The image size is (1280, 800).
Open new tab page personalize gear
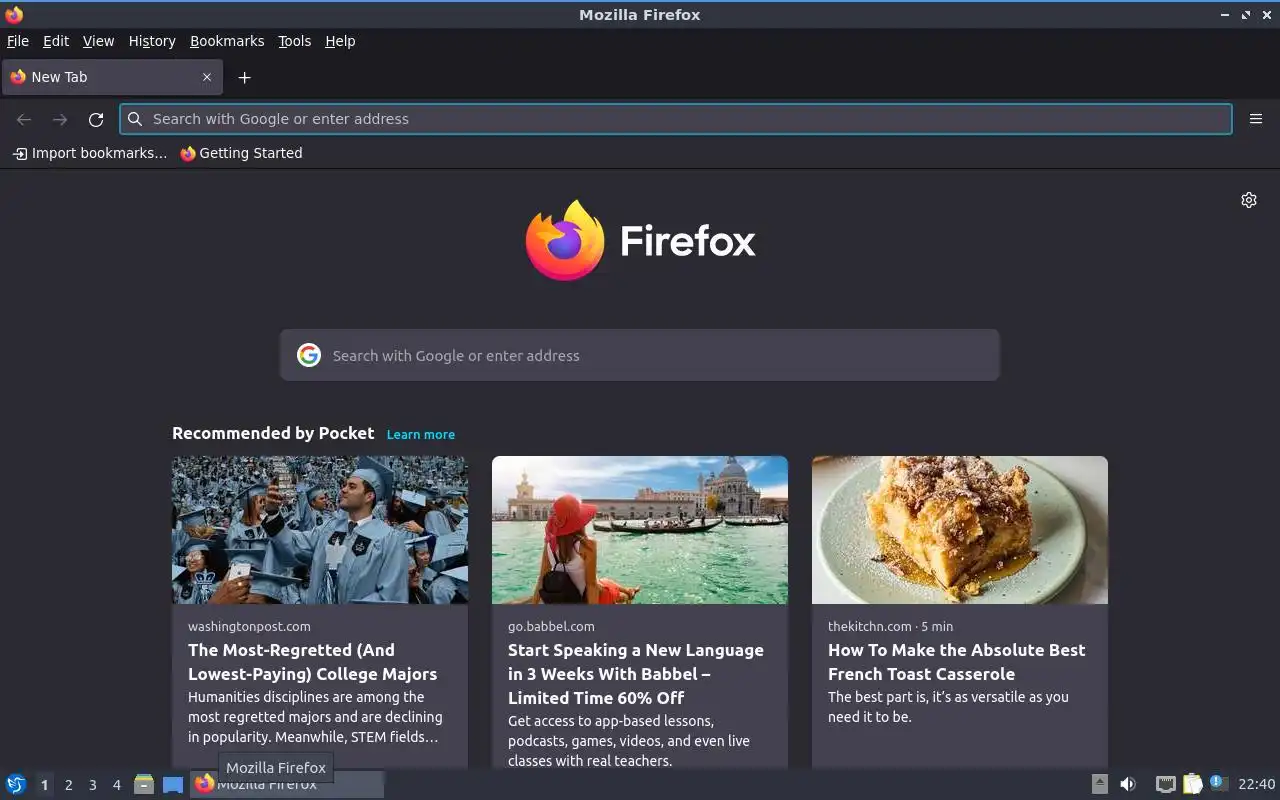point(1249,200)
